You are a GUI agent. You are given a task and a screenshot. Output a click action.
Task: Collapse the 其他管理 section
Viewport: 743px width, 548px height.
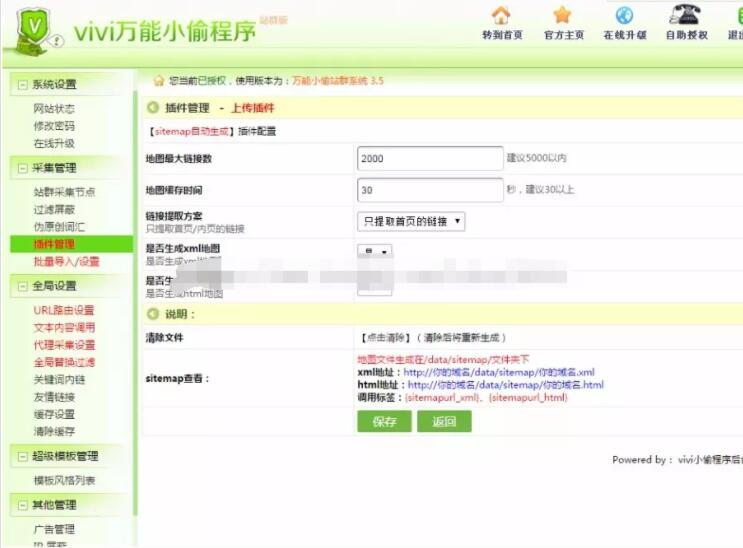tap(22, 505)
